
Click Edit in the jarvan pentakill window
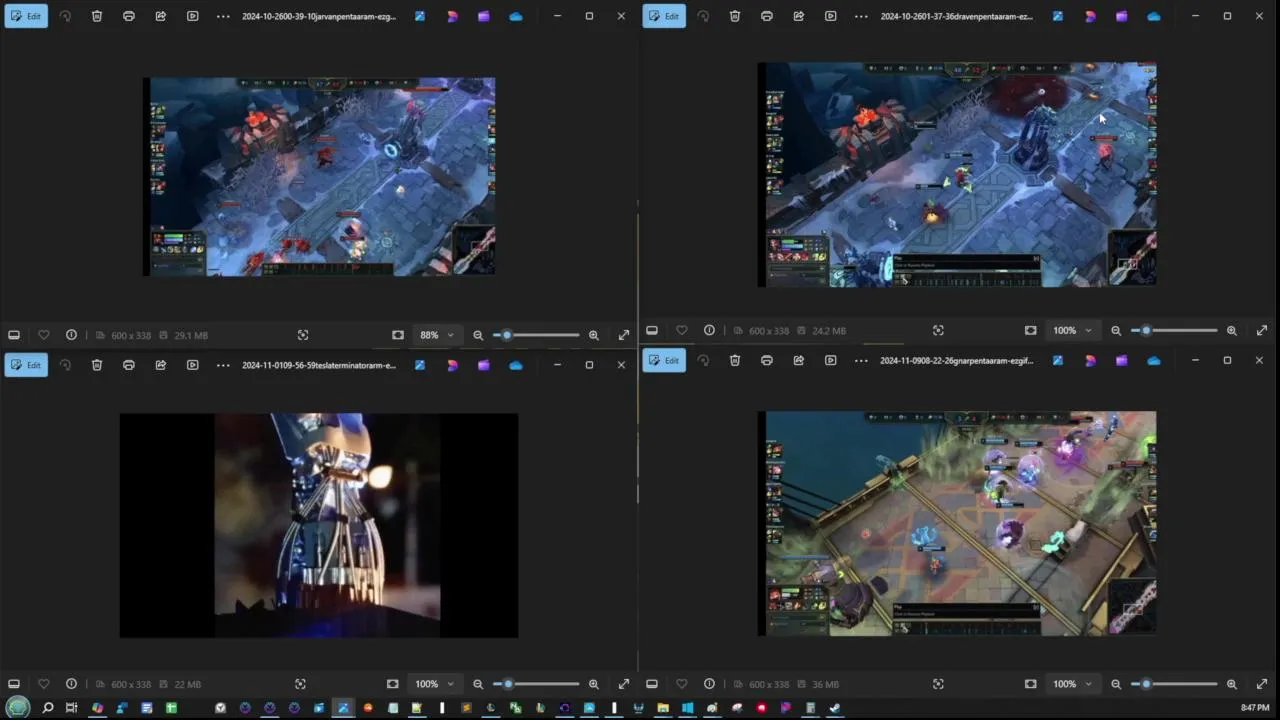(26, 16)
